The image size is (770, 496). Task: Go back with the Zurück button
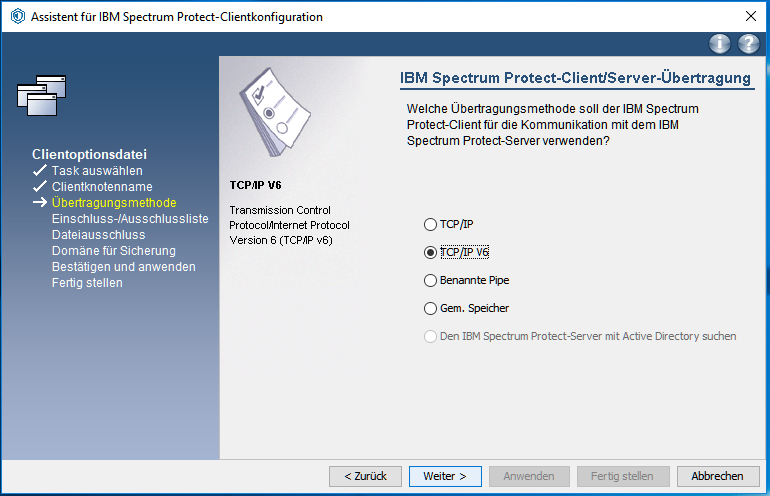click(x=365, y=476)
